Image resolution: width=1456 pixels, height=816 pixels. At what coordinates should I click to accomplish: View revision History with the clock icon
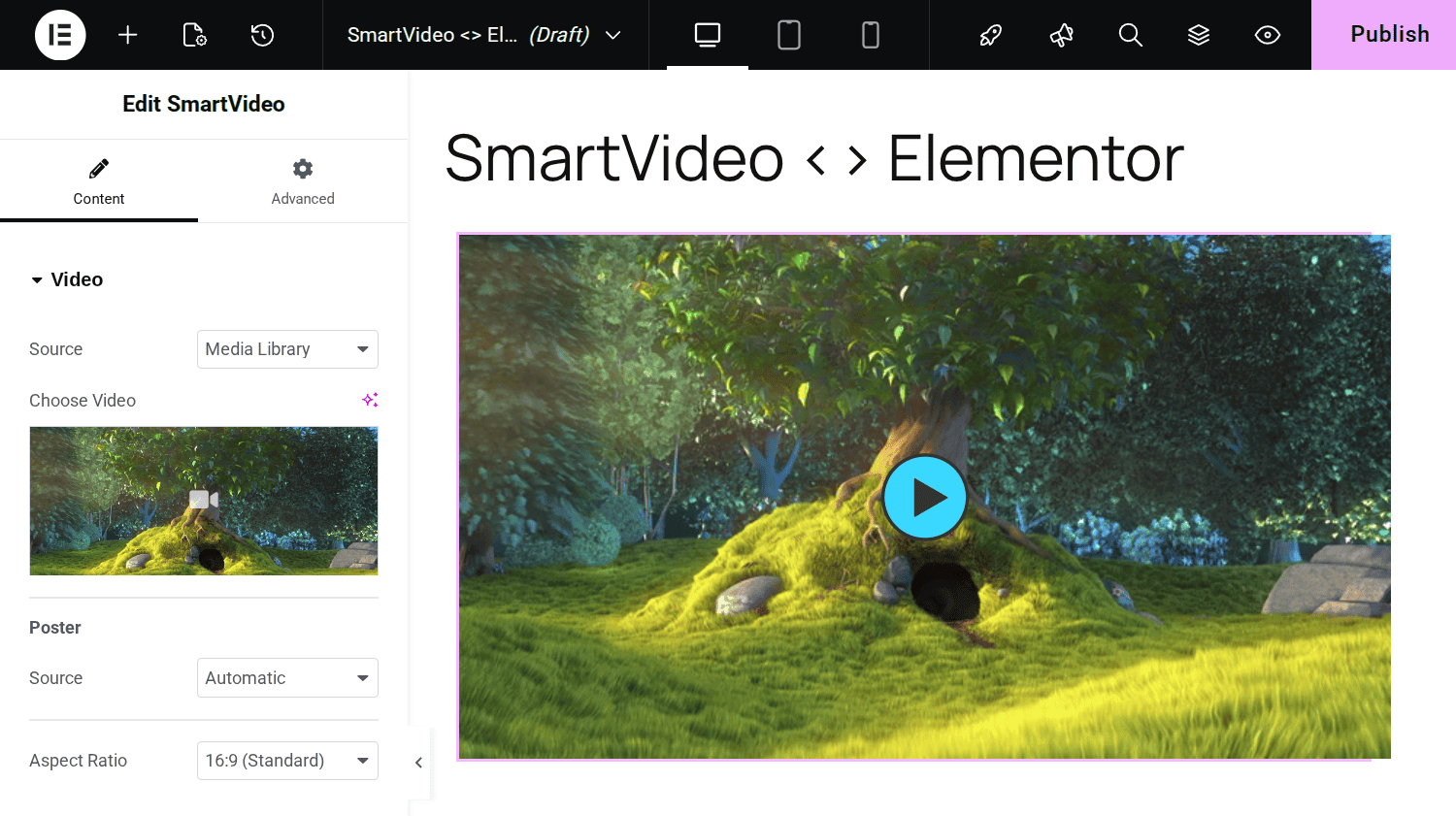pos(261,35)
